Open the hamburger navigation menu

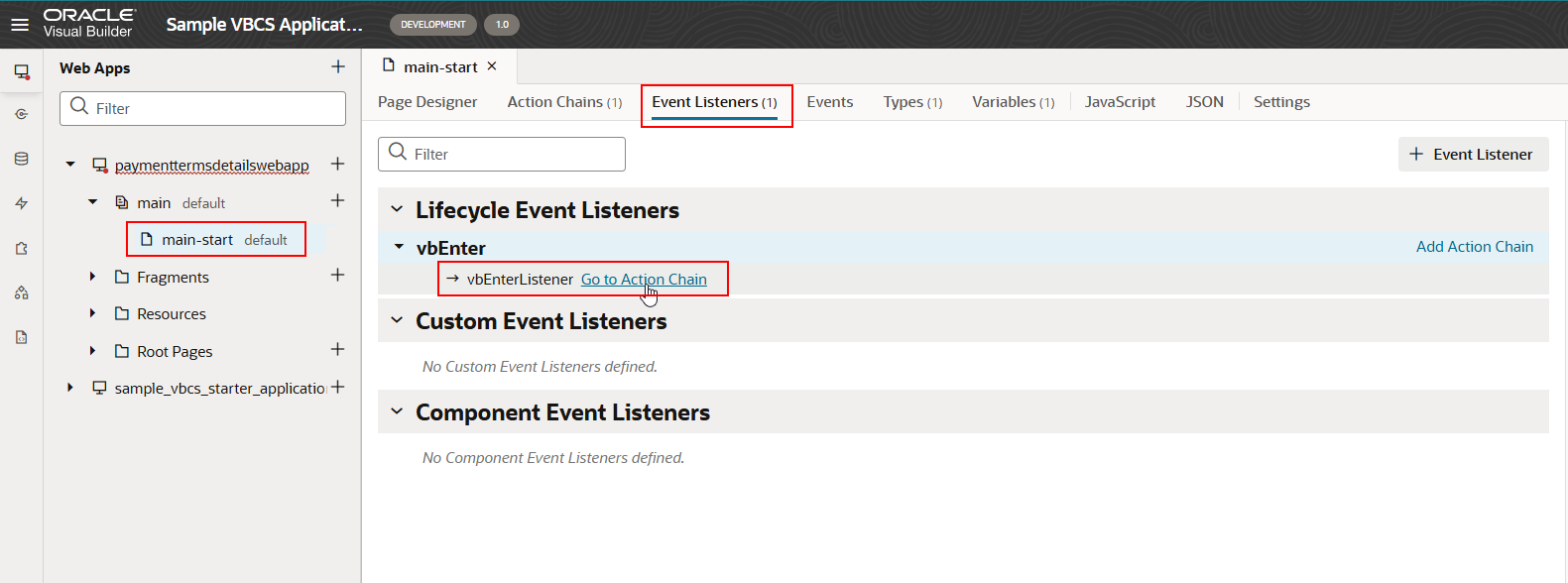click(x=20, y=25)
